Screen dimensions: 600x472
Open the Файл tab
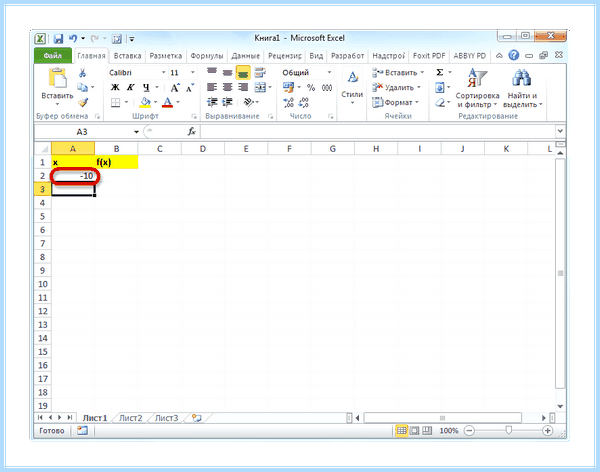click(x=53, y=56)
